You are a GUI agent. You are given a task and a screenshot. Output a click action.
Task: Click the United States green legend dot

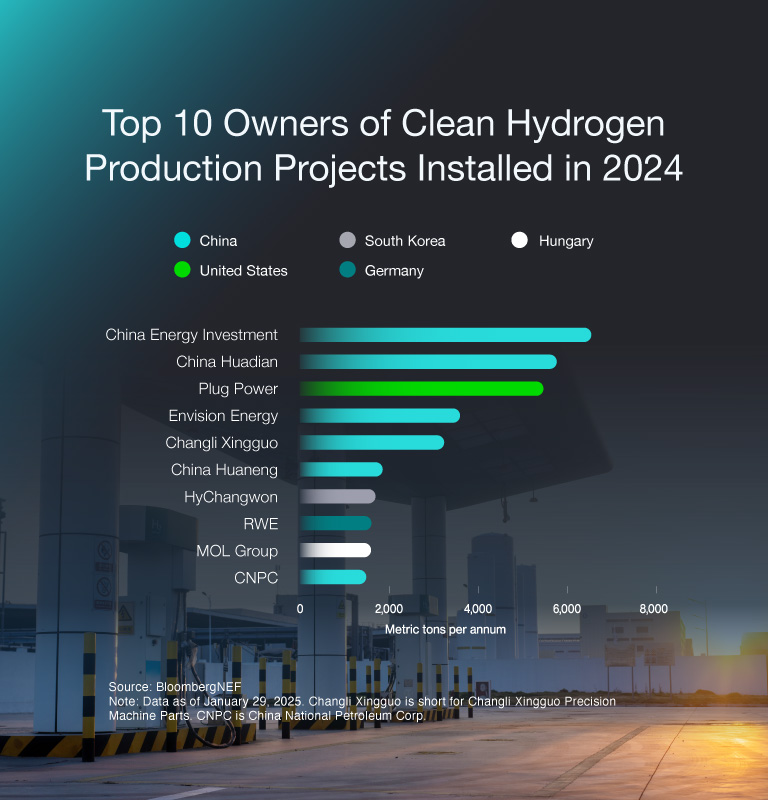pyautogui.click(x=182, y=270)
